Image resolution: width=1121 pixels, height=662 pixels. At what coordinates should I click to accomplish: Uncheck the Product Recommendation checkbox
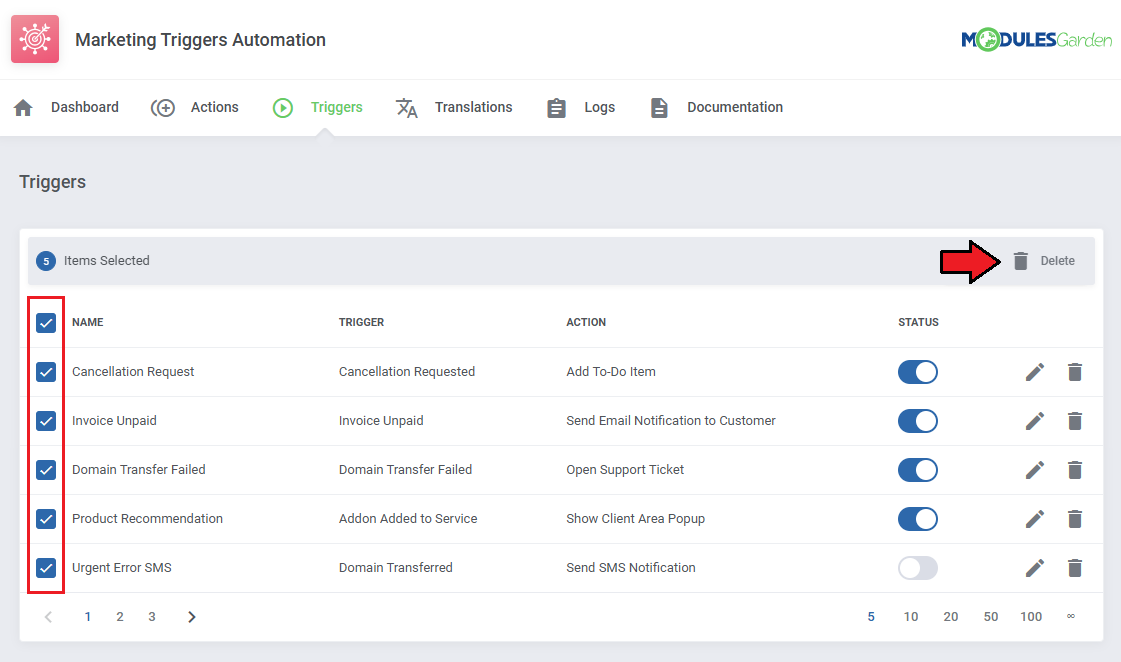click(x=46, y=519)
